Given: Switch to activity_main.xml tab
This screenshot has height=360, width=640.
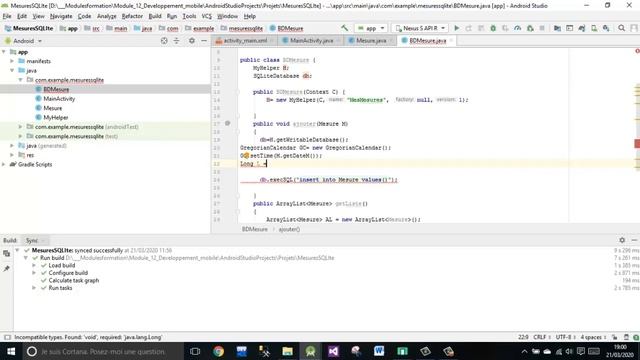Looking at the screenshot, I should (244, 40).
